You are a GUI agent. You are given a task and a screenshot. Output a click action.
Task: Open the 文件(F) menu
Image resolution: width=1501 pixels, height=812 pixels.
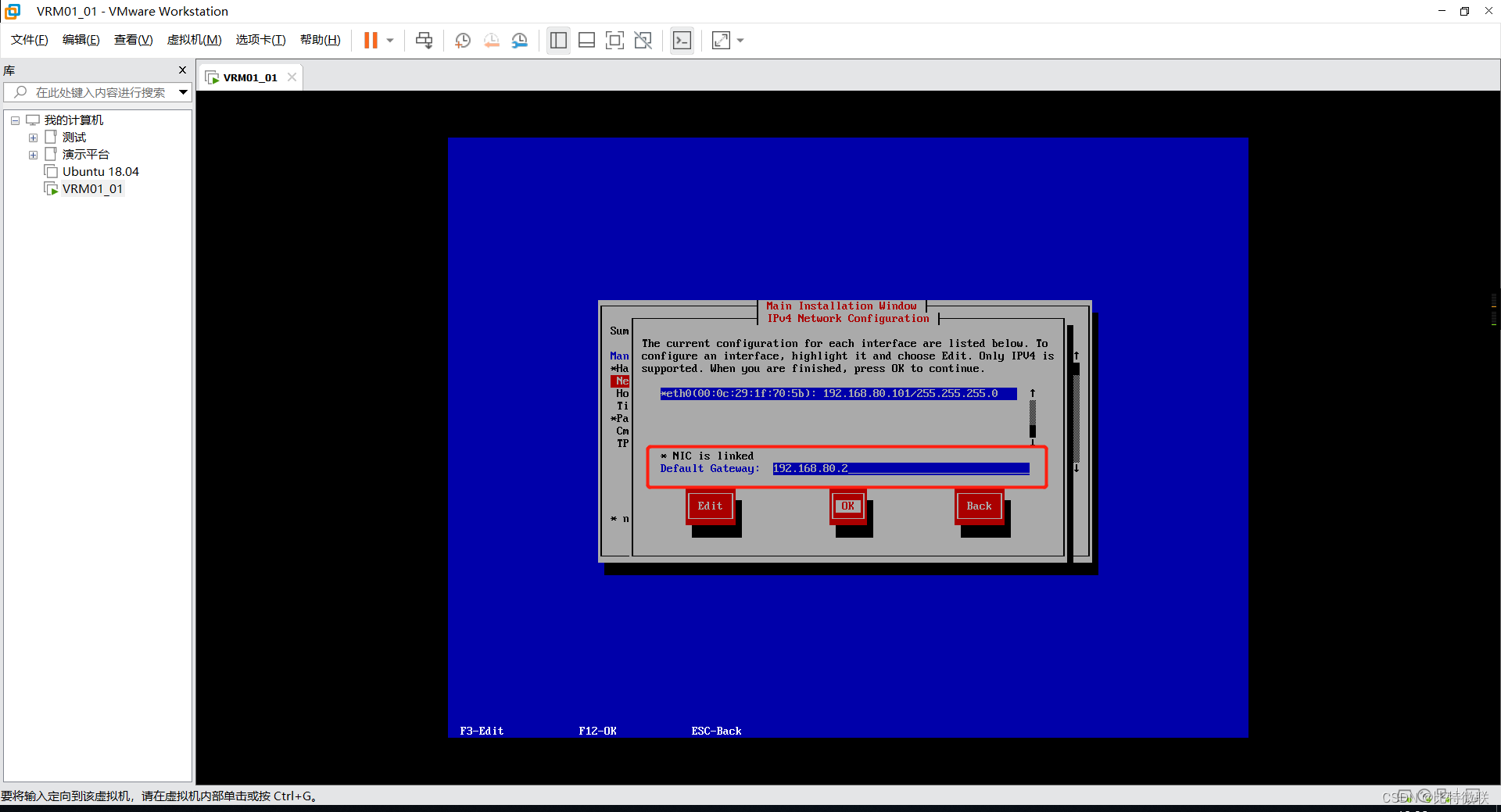coord(30,40)
